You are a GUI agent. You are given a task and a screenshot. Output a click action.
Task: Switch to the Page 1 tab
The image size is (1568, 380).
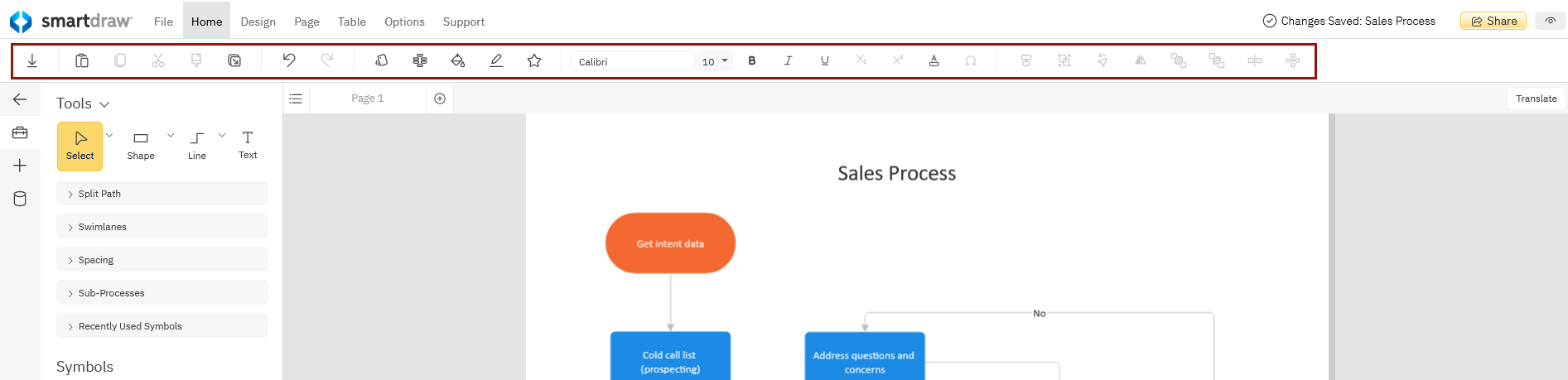(x=368, y=99)
